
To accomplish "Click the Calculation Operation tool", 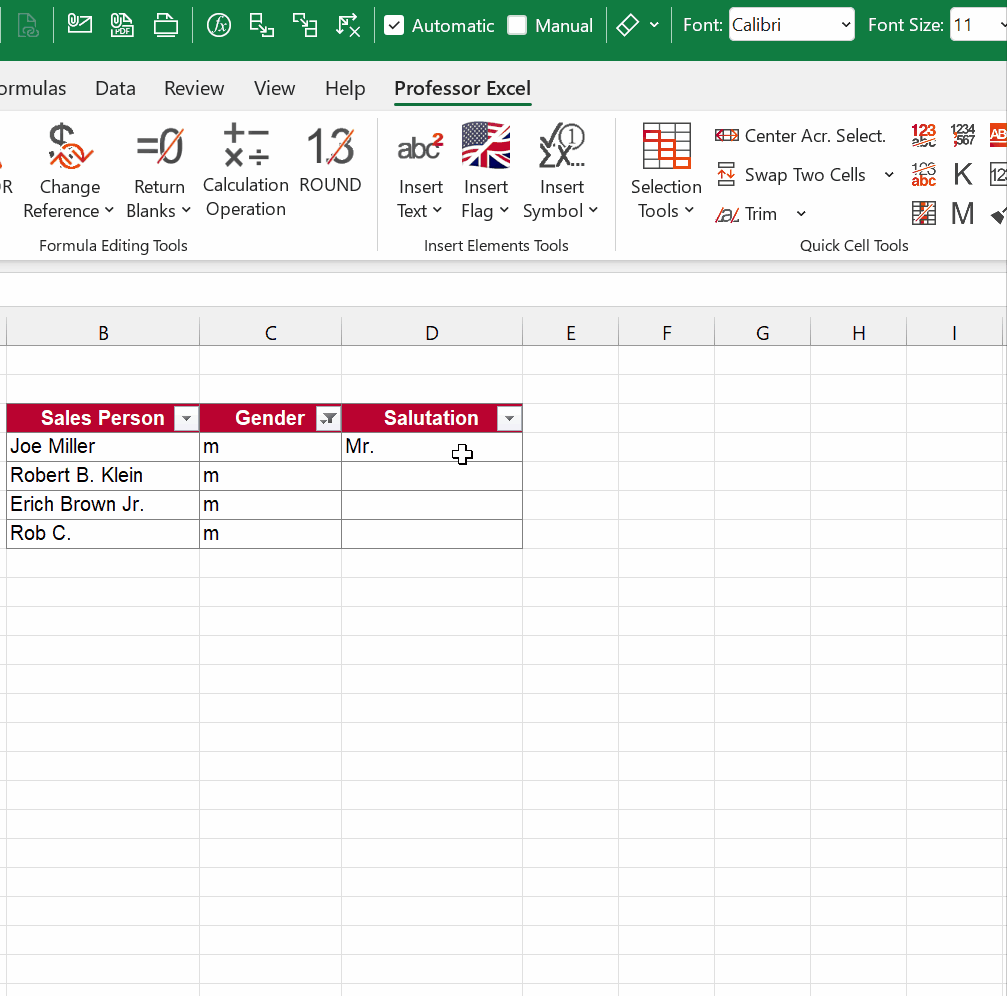I will click(245, 170).
